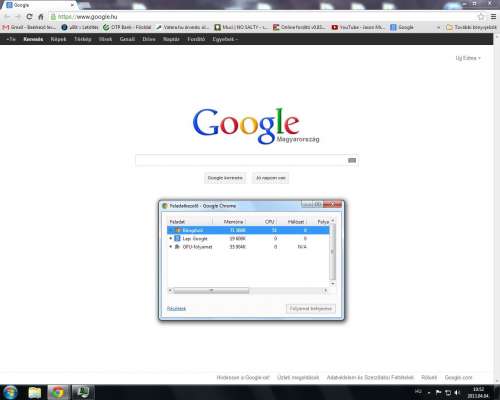Screen dimensions: 500x400
Task: Click the HU language indicator in the taskbar
Action: click(418, 391)
